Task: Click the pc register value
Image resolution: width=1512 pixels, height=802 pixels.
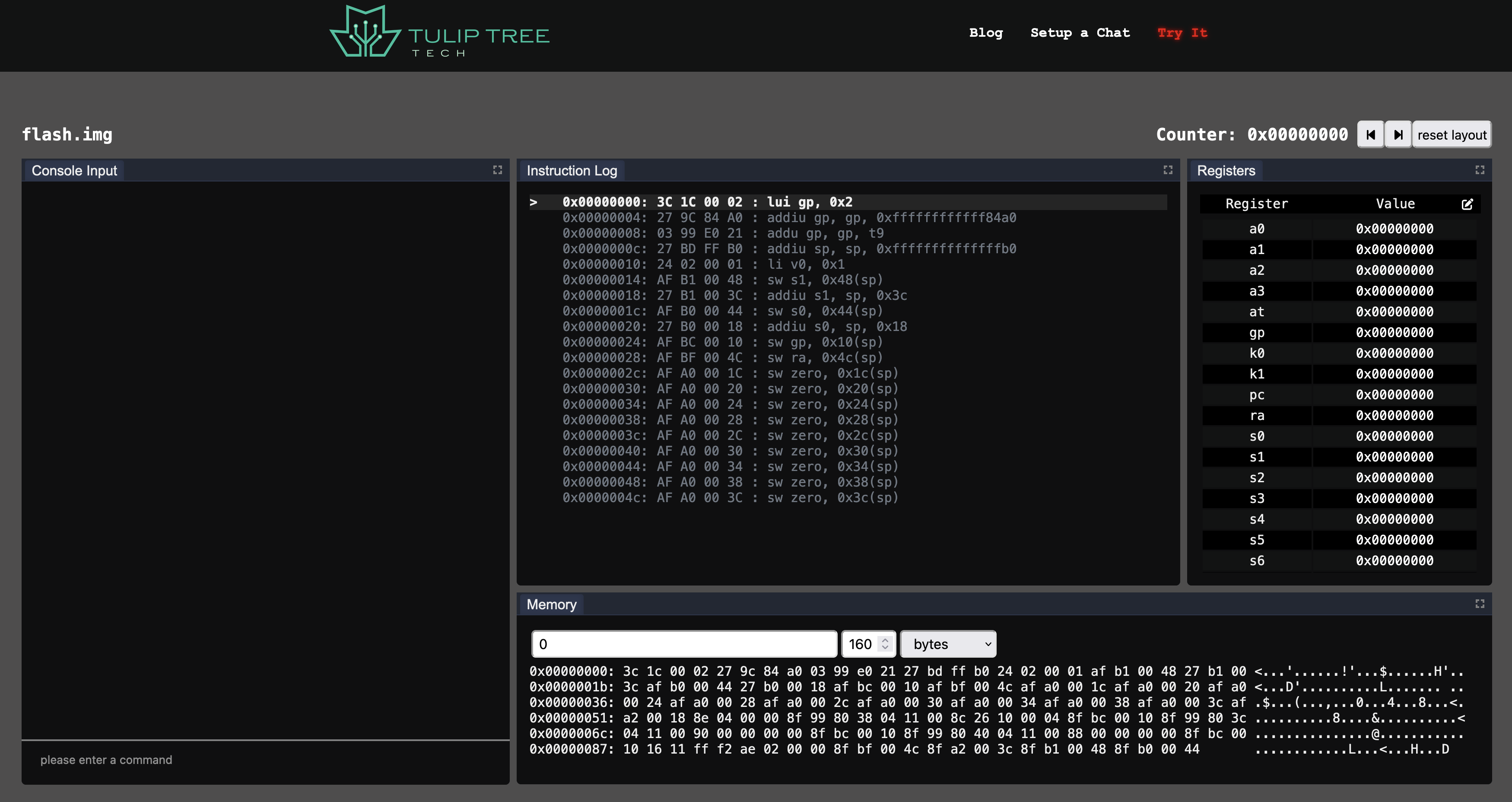Action: pyautogui.click(x=1394, y=395)
